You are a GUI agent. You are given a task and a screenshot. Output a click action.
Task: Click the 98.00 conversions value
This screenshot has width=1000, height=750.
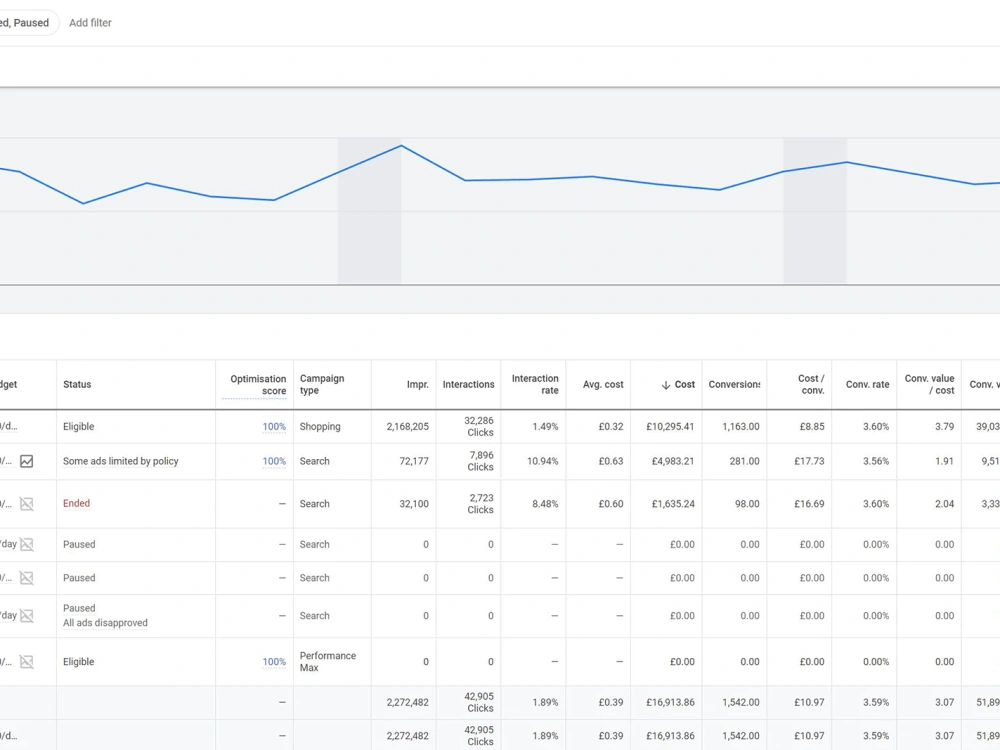click(747, 504)
